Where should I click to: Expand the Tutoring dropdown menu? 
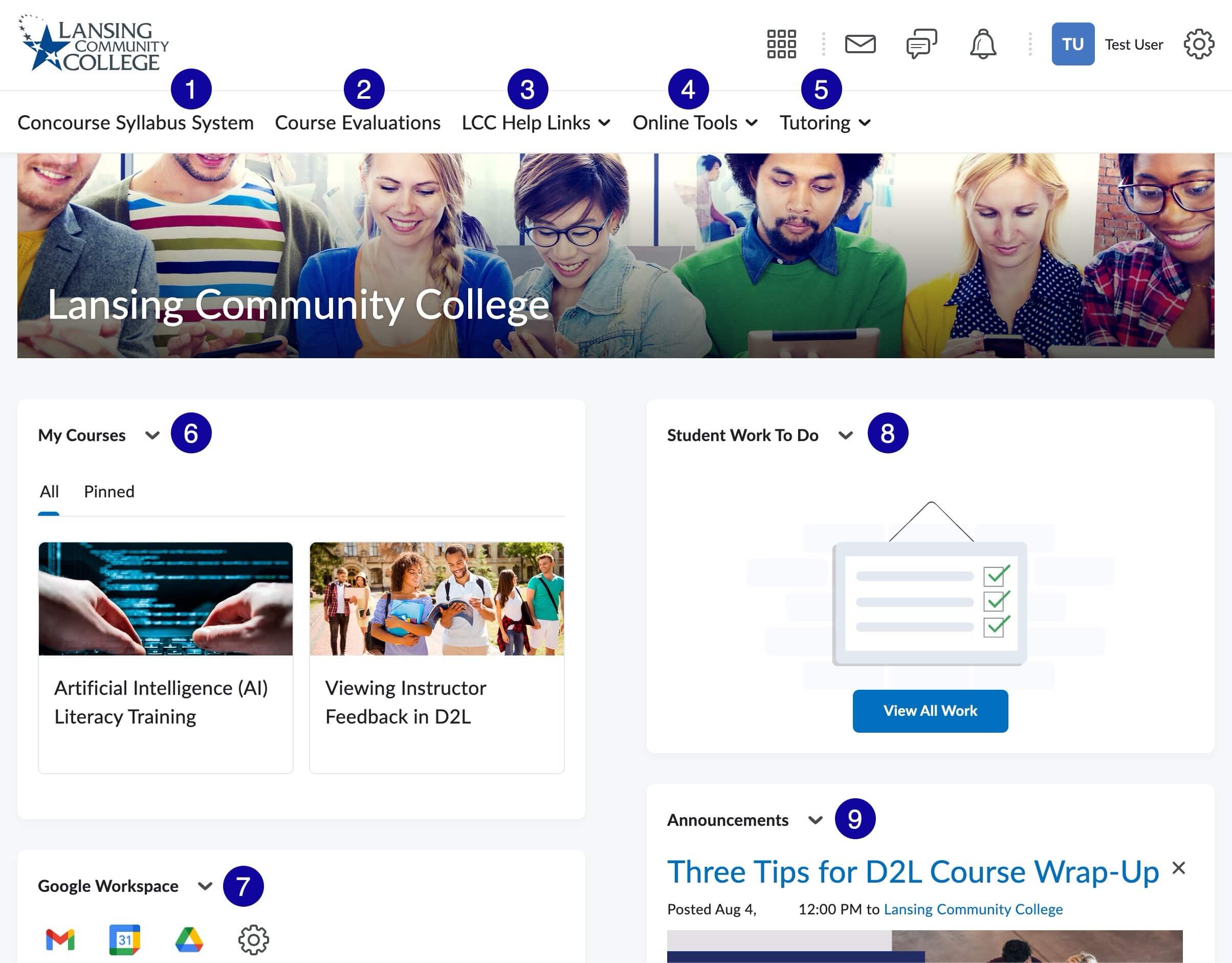click(x=825, y=123)
